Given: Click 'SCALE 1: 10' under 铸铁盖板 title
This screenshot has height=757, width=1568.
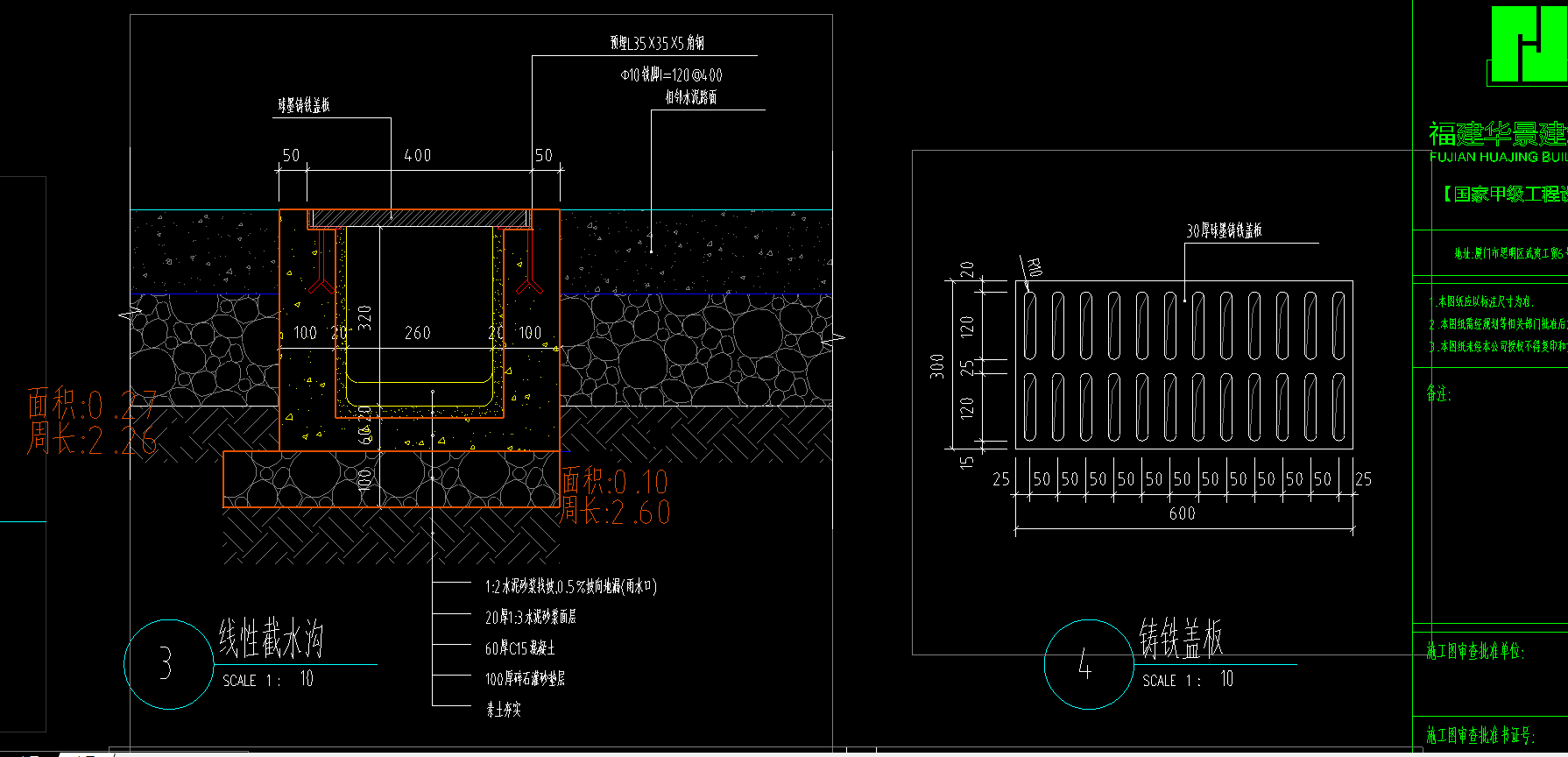Looking at the screenshot, I should [1188, 680].
